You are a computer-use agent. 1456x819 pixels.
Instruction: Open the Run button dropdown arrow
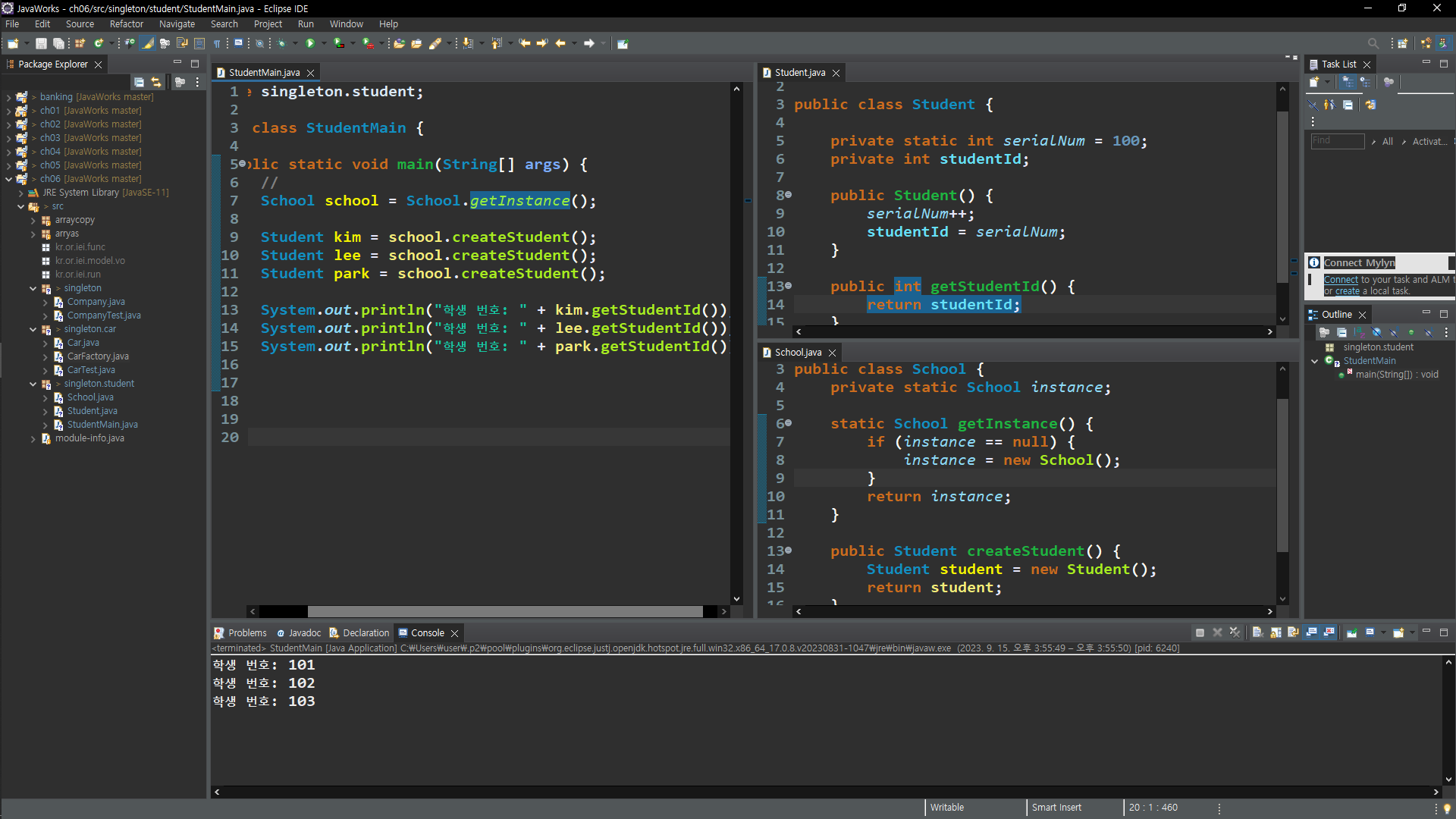pyautogui.click(x=324, y=43)
